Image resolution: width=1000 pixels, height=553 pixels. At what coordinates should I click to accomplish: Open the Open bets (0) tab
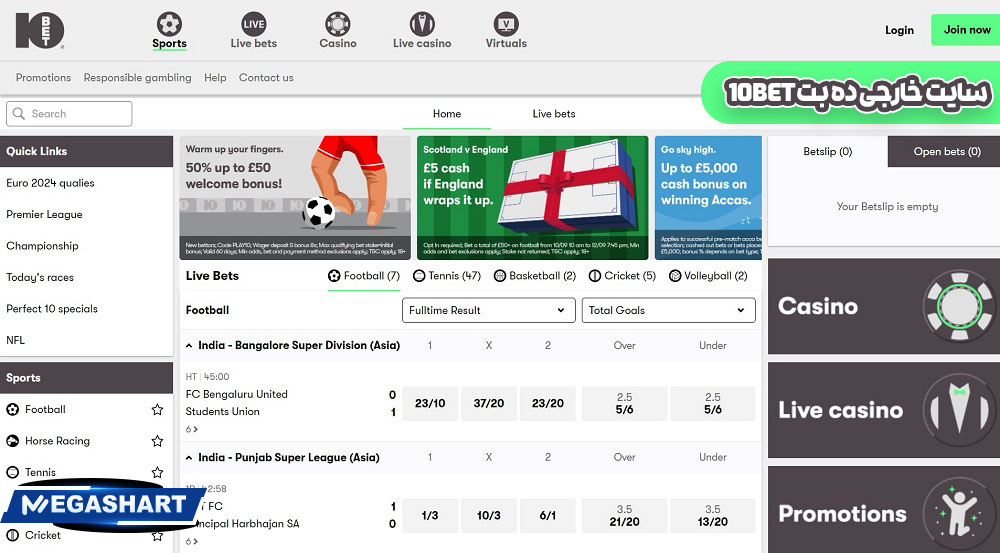click(946, 152)
